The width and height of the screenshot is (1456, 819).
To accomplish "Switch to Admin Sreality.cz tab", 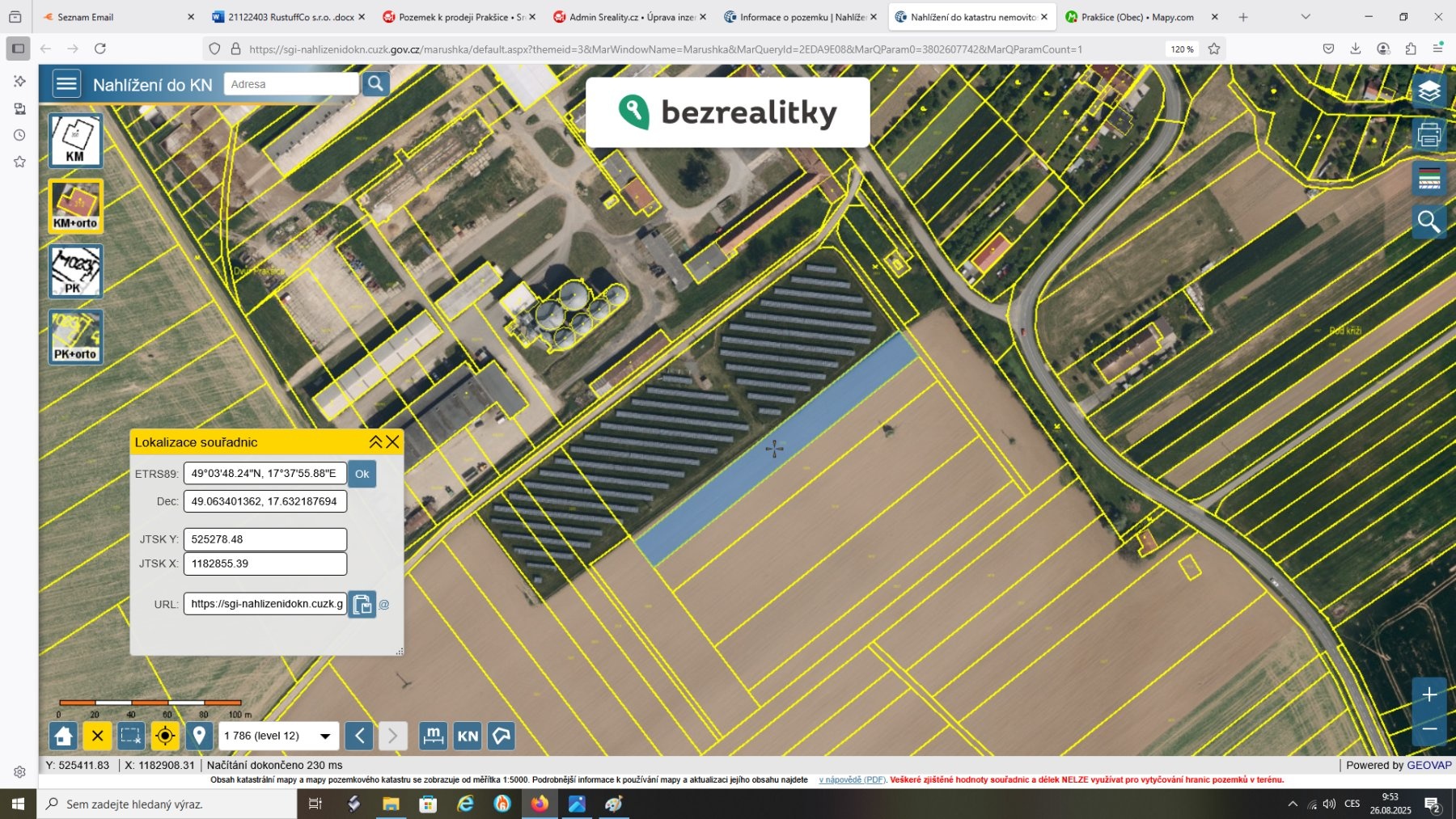I will pyautogui.click(x=629, y=17).
